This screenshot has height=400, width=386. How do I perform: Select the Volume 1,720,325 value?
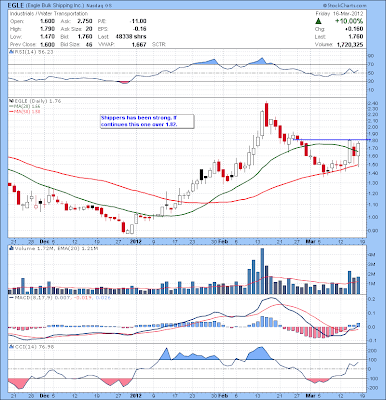click(350, 44)
